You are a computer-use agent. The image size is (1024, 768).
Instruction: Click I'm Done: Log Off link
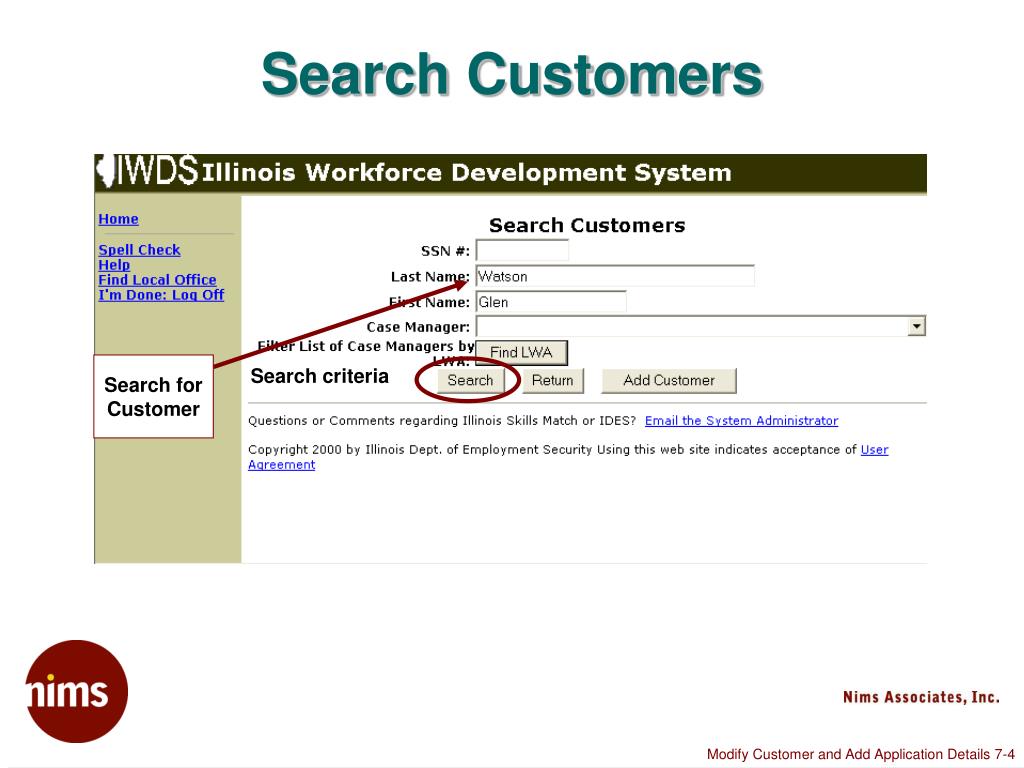coord(161,295)
